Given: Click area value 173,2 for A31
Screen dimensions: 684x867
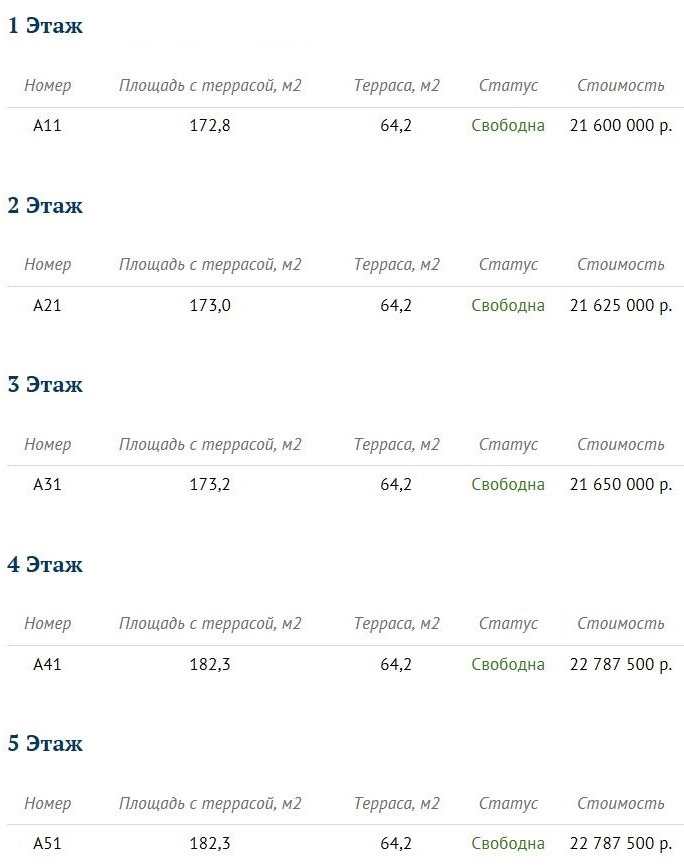Looking at the screenshot, I should [x=210, y=484].
